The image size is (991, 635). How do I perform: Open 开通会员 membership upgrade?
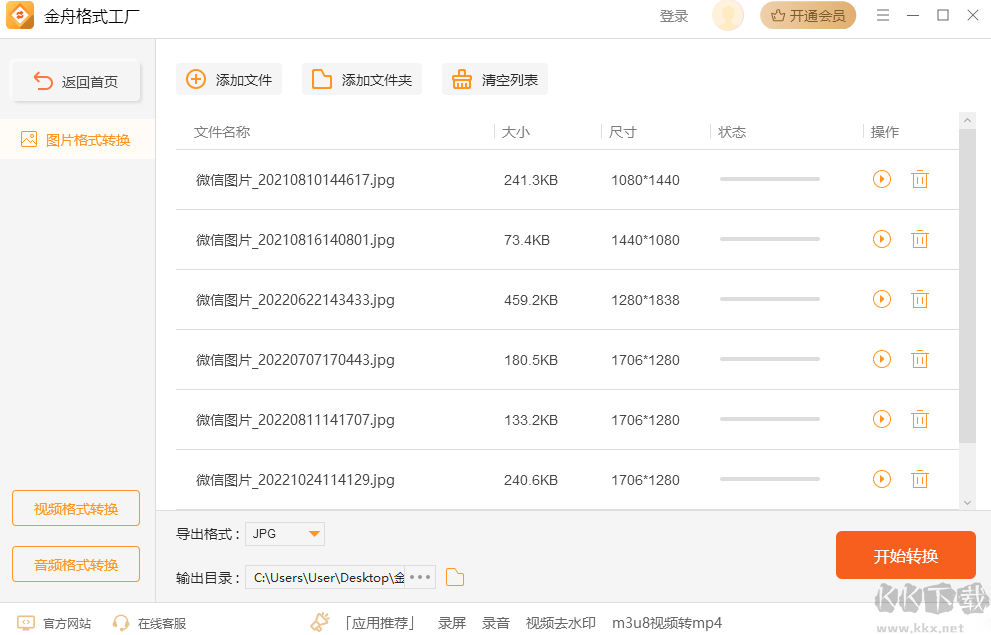coord(808,15)
